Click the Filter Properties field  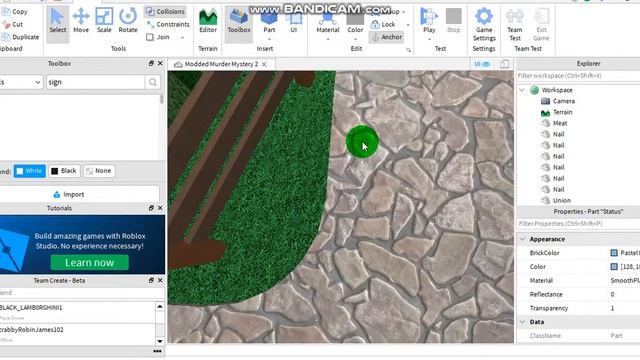pyautogui.click(x=578, y=224)
